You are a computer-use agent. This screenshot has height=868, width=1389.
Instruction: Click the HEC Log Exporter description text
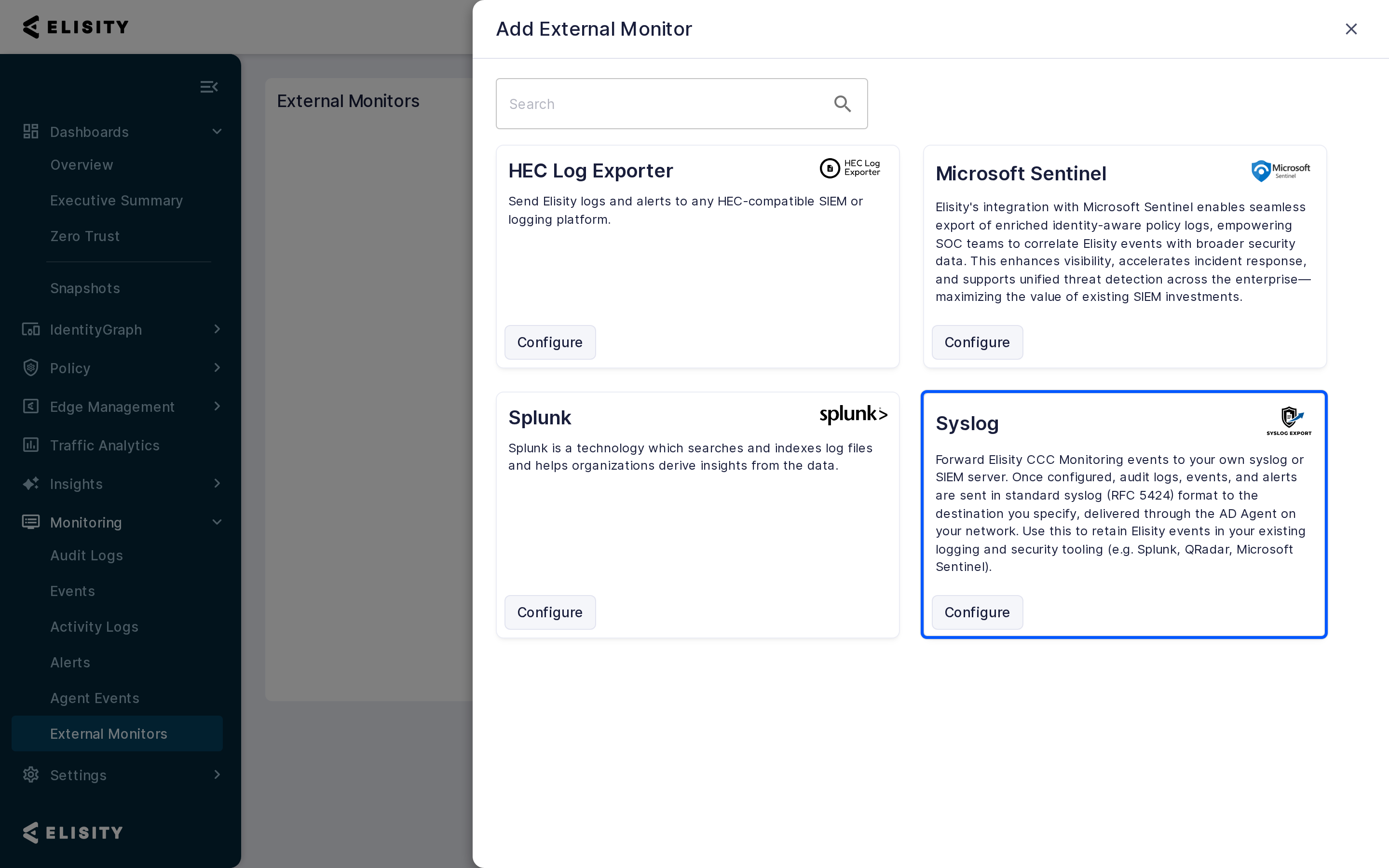pyautogui.click(x=685, y=210)
